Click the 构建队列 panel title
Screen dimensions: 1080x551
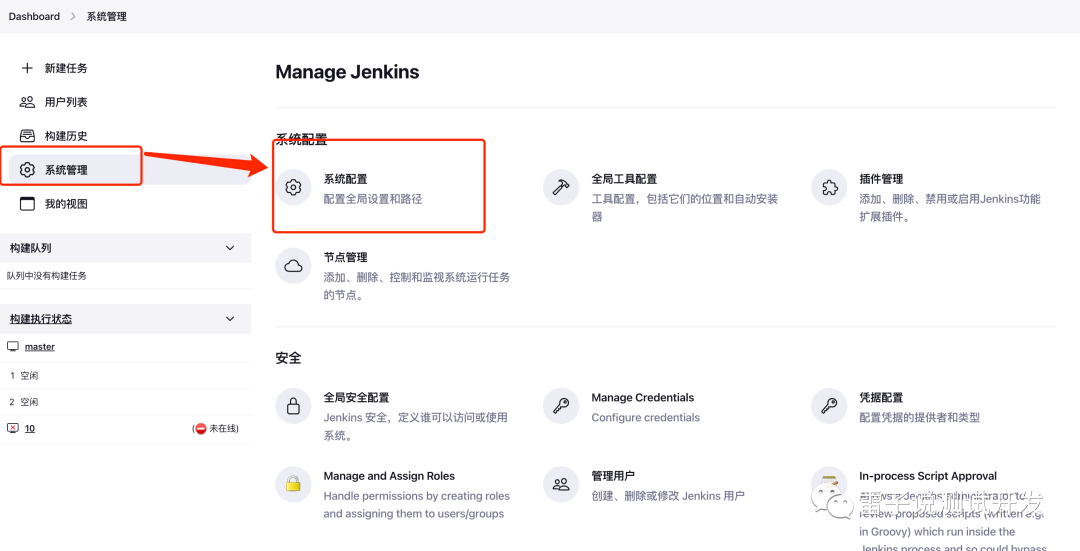pos(30,248)
